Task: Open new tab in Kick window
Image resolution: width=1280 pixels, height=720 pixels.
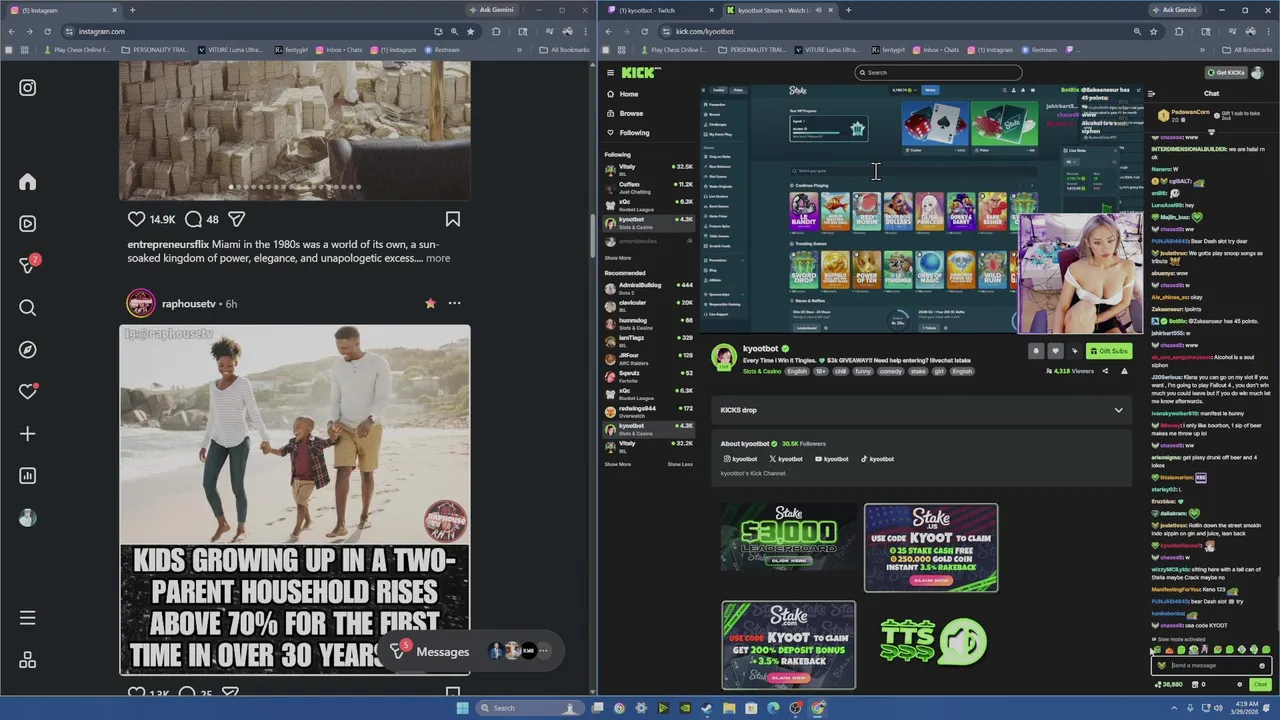Action: tap(848, 10)
